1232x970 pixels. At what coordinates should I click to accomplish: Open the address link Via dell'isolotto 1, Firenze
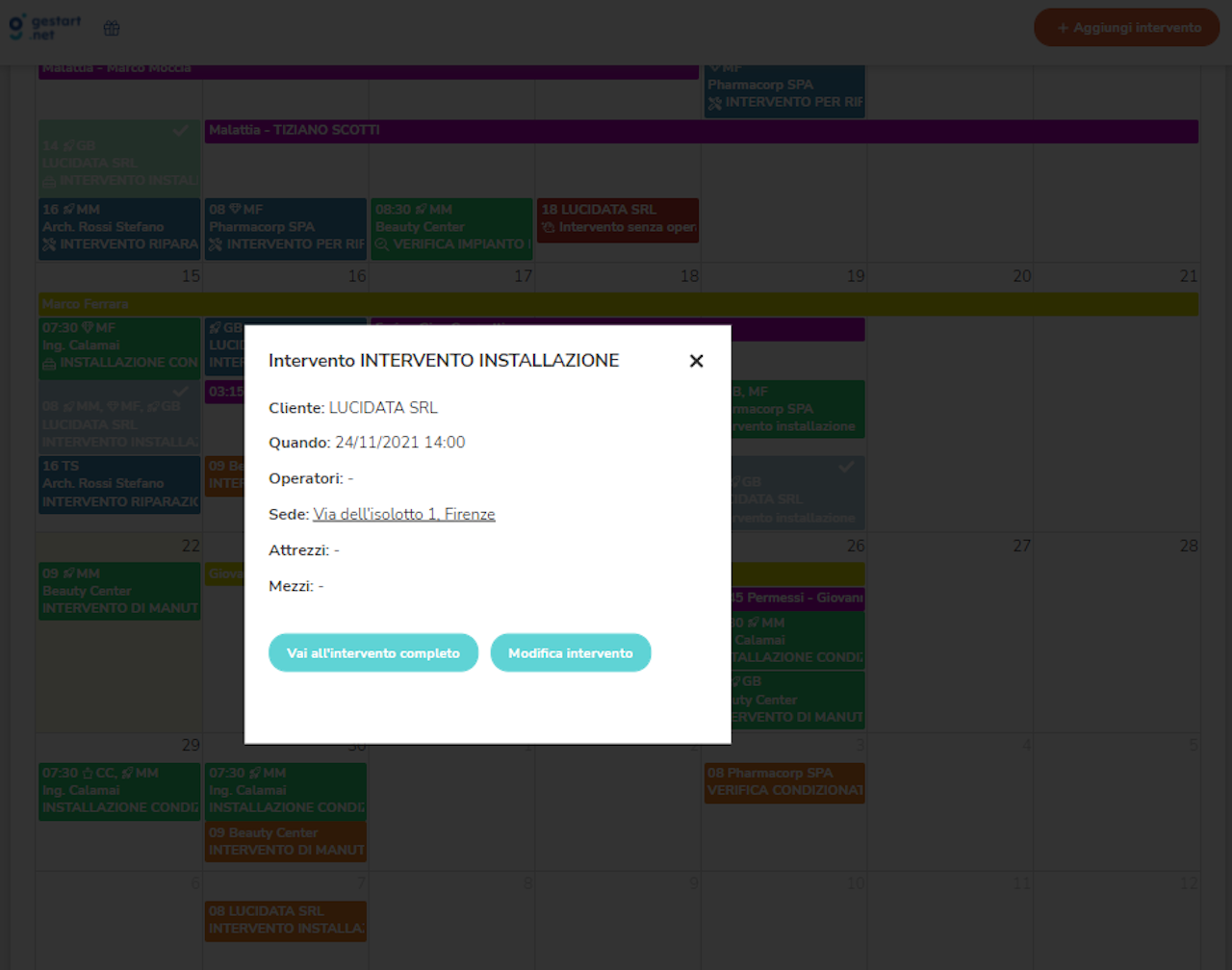403,514
